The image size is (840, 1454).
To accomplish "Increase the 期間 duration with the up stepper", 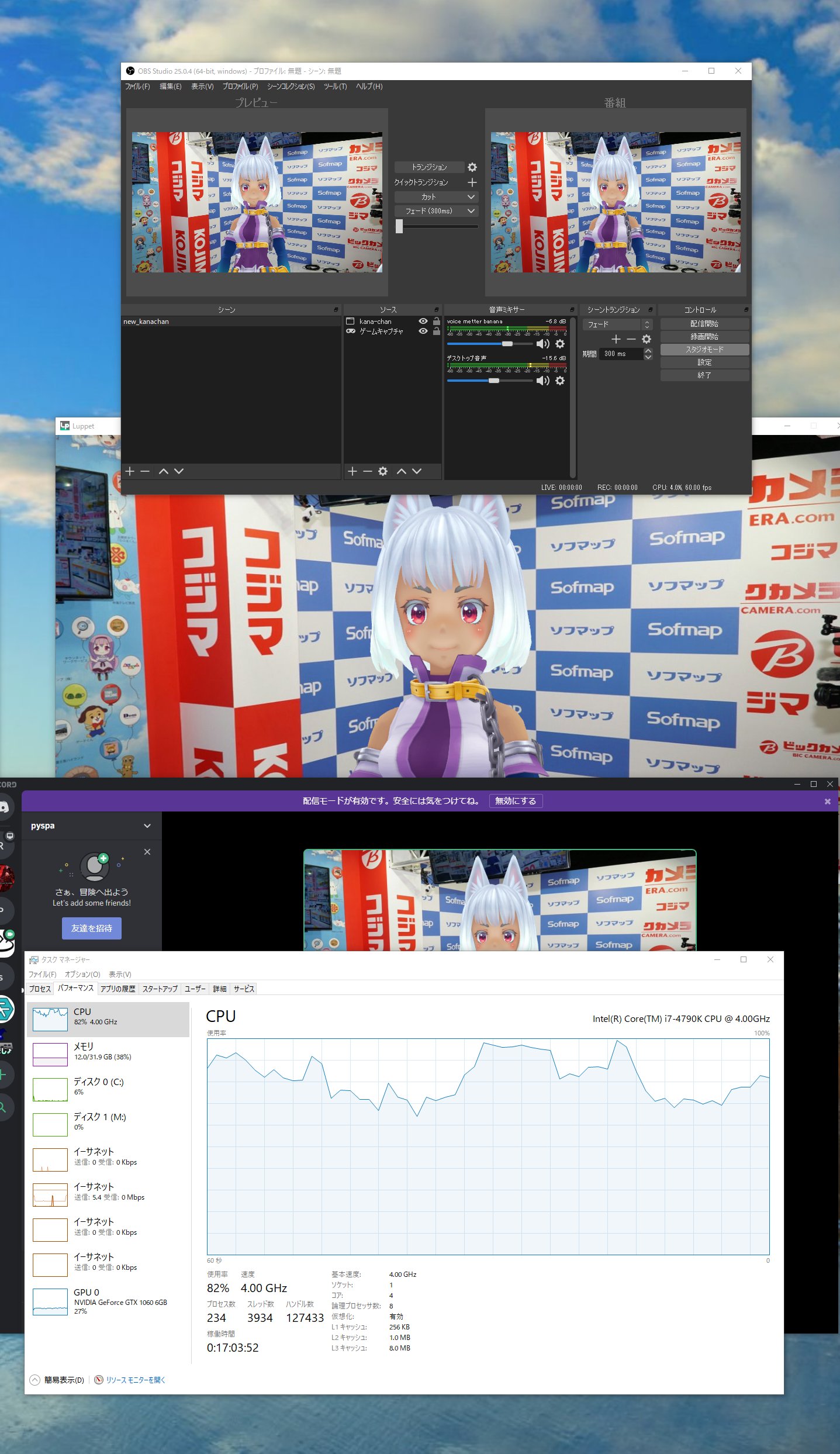I will coord(648,351).
